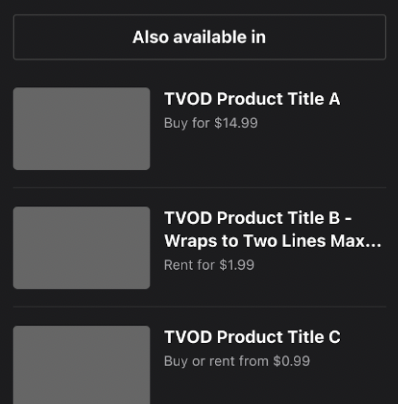Open the TVOD Product Title B thumbnail
Screen dimensions: 398x404
(x=82, y=248)
